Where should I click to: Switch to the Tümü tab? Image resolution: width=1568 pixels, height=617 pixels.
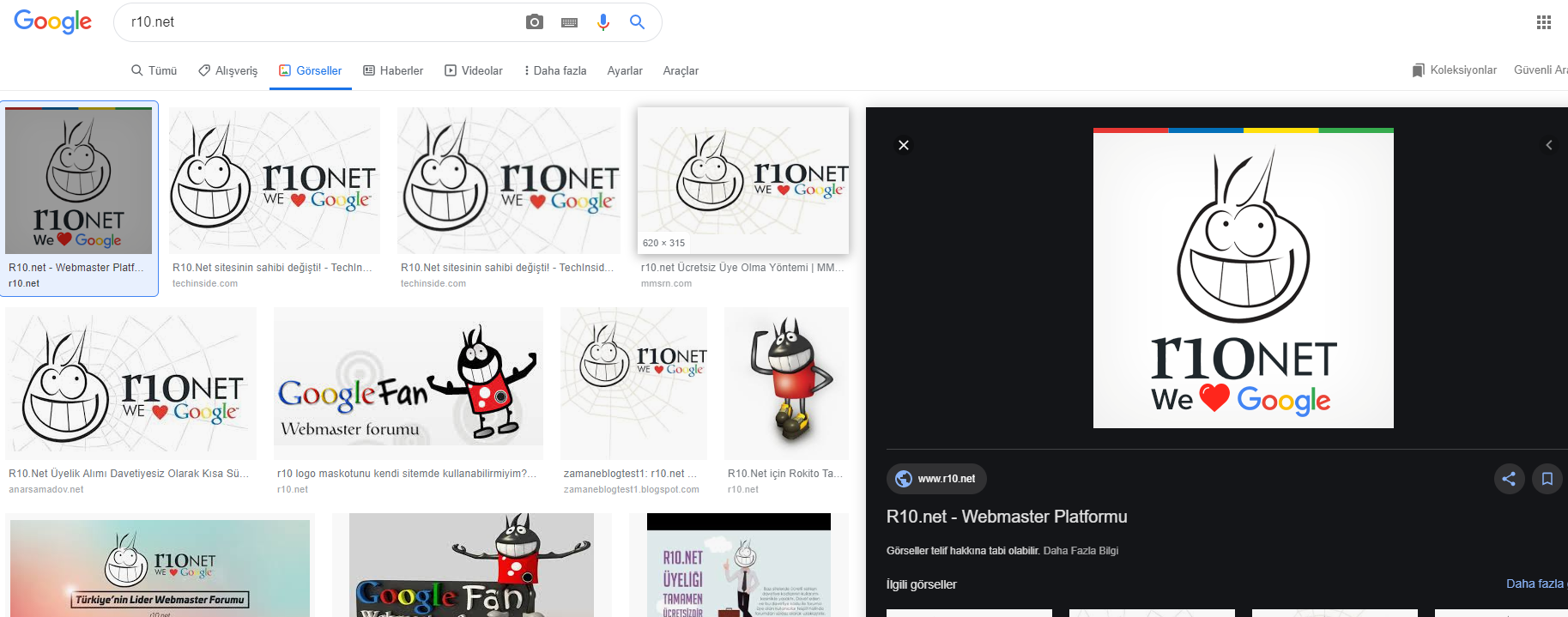click(154, 70)
